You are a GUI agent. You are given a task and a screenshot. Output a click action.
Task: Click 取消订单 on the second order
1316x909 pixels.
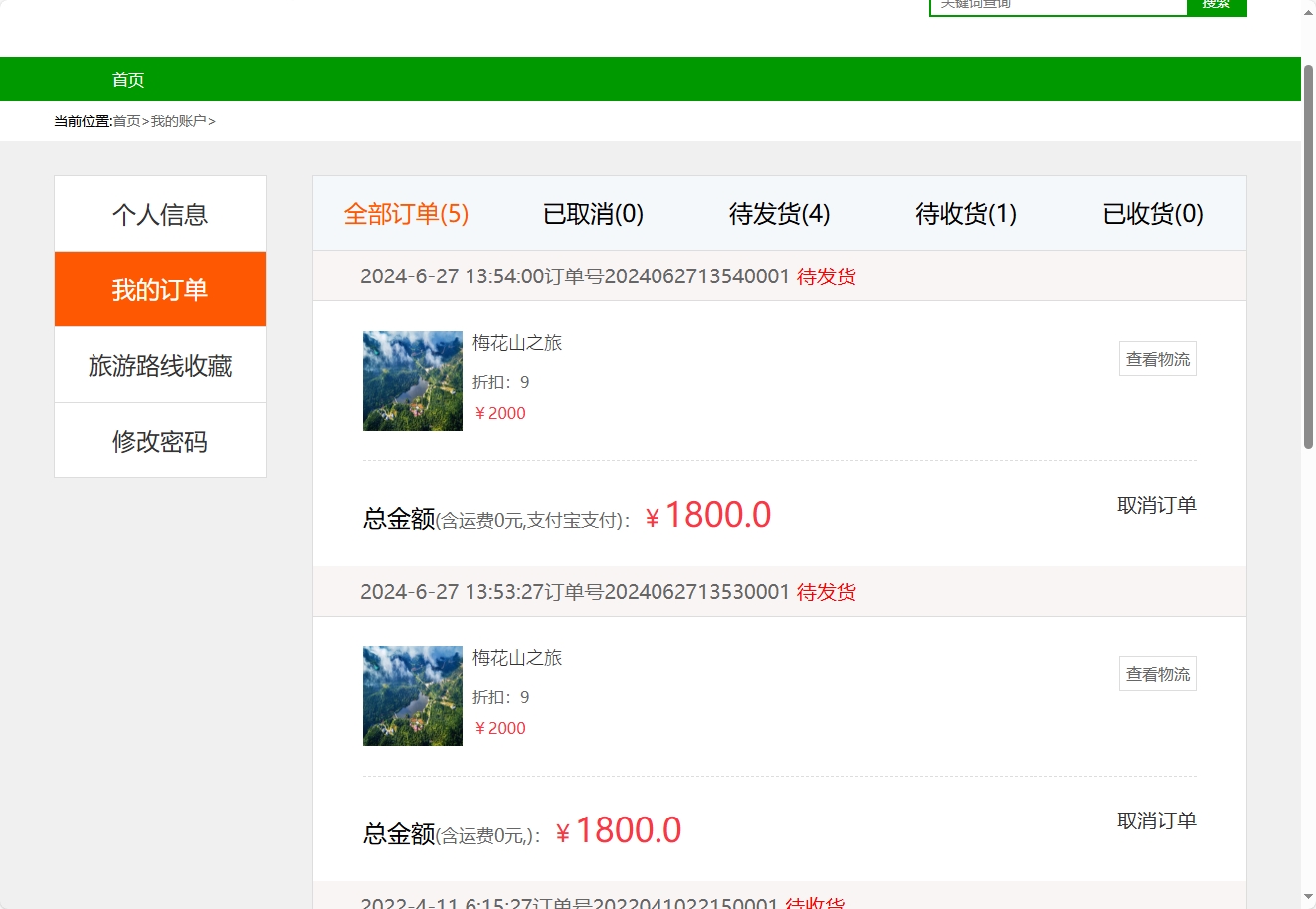[1158, 820]
